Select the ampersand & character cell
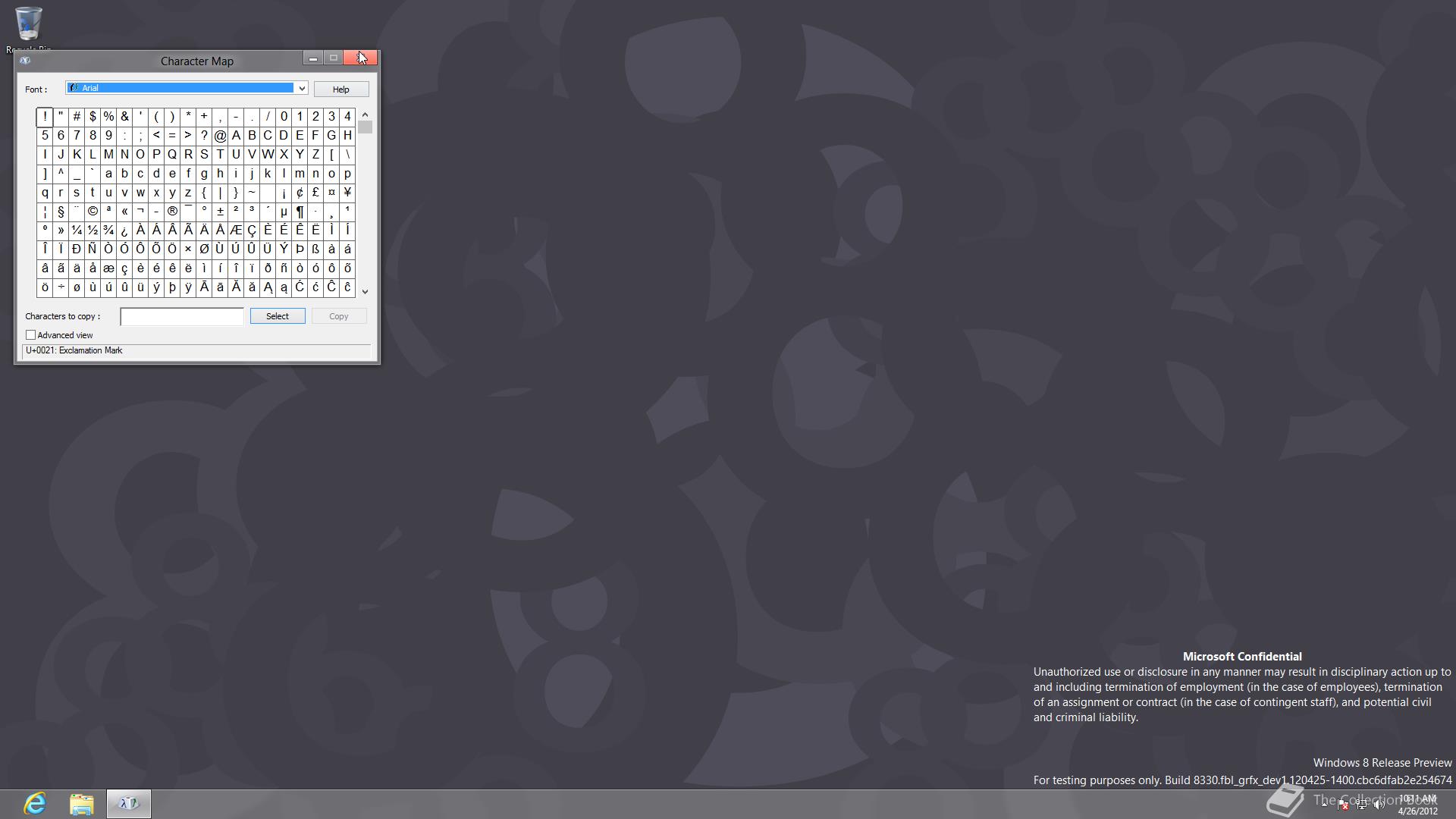The width and height of the screenshot is (1456, 819). (x=124, y=117)
